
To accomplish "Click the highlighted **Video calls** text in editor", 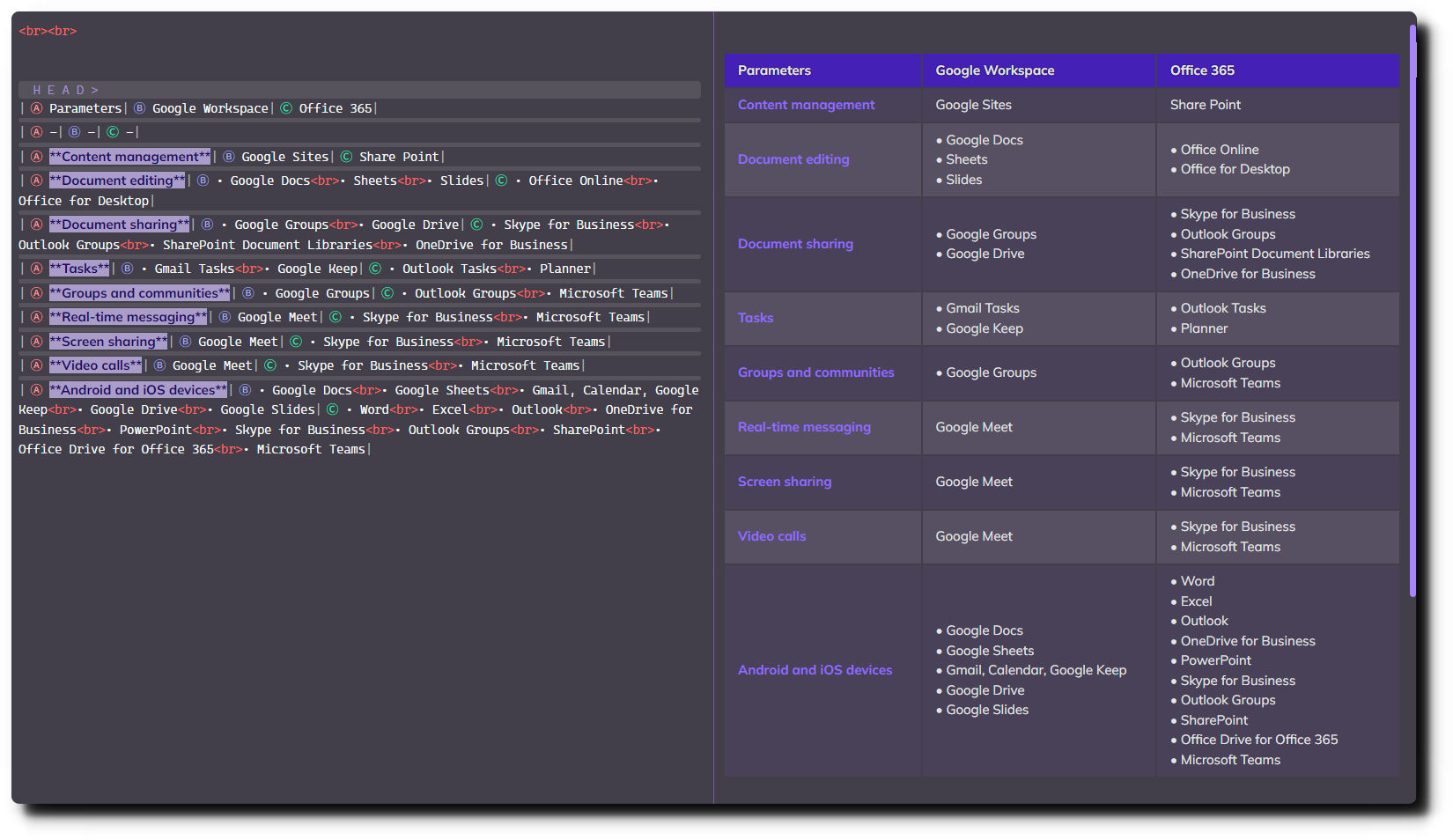I will (95, 365).
